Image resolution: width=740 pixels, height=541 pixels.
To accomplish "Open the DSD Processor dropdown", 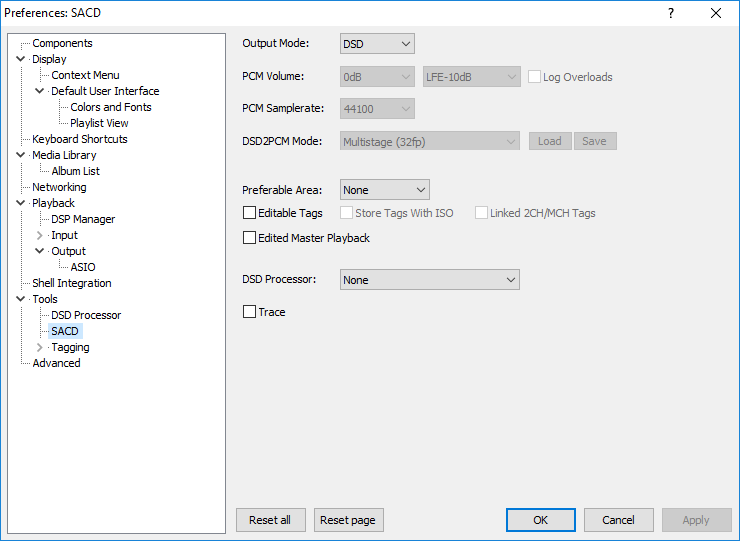I will tap(429, 279).
